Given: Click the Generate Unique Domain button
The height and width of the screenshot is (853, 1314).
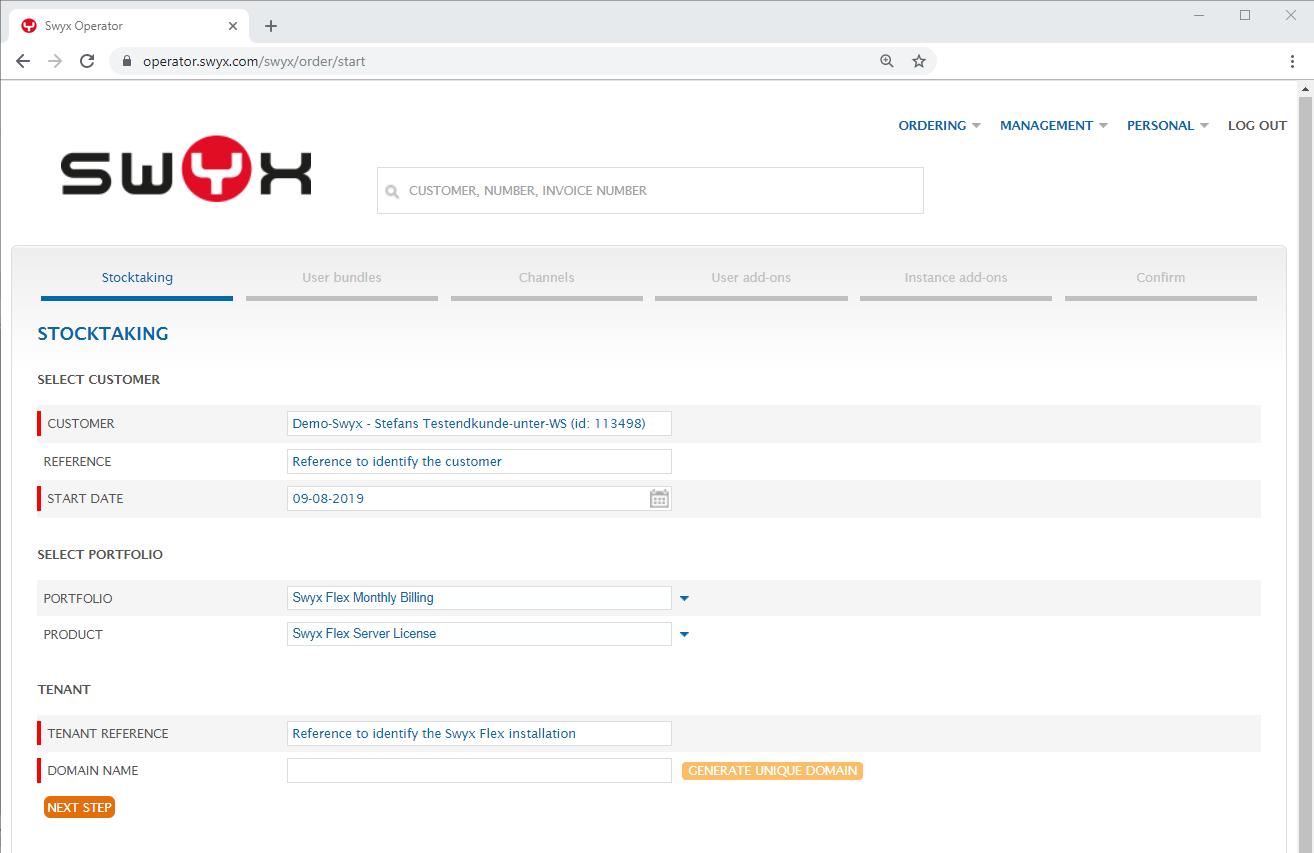Looking at the screenshot, I should coord(772,771).
